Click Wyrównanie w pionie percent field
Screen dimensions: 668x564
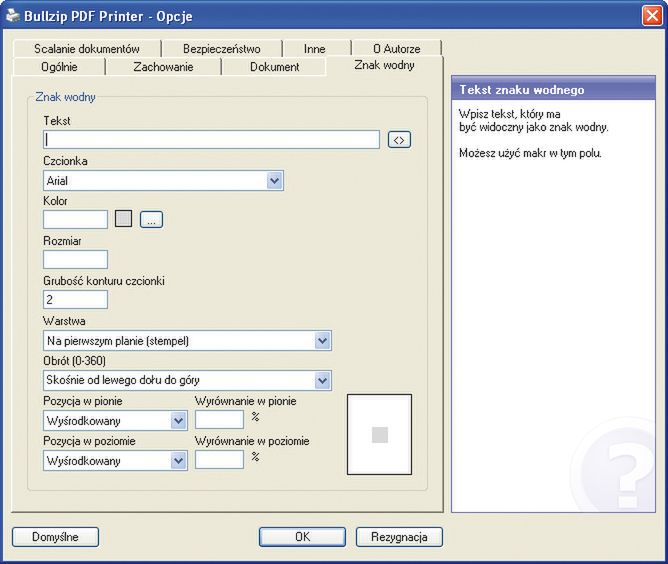coord(219,420)
